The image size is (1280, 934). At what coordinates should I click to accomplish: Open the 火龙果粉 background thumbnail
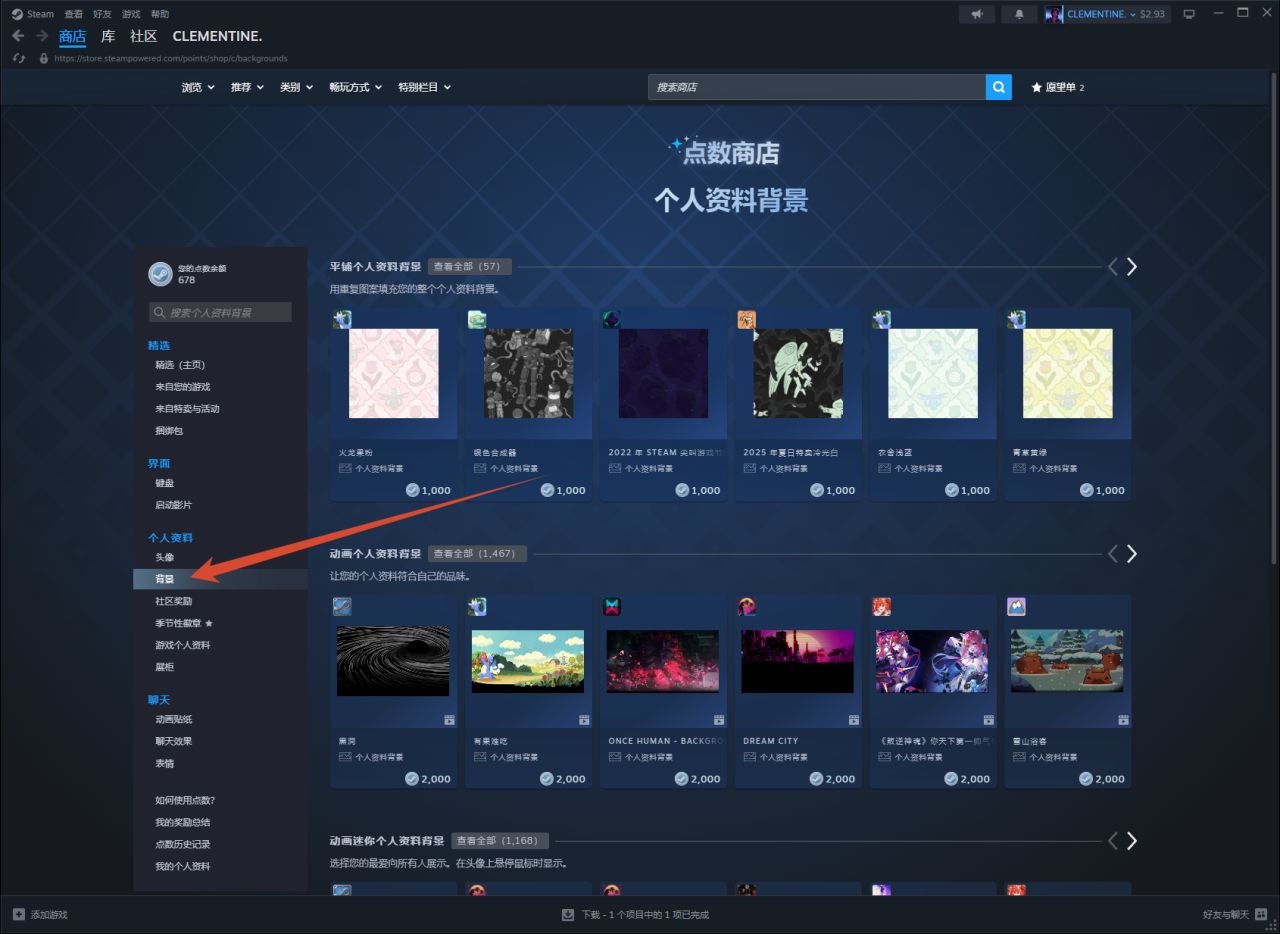tap(394, 373)
